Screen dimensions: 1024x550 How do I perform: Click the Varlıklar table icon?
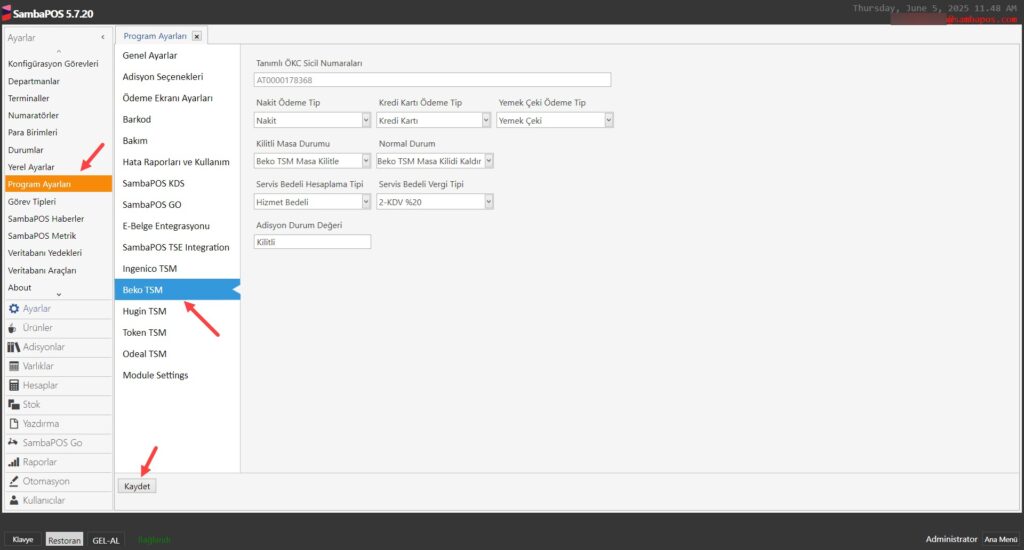click(x=13, y=366)
